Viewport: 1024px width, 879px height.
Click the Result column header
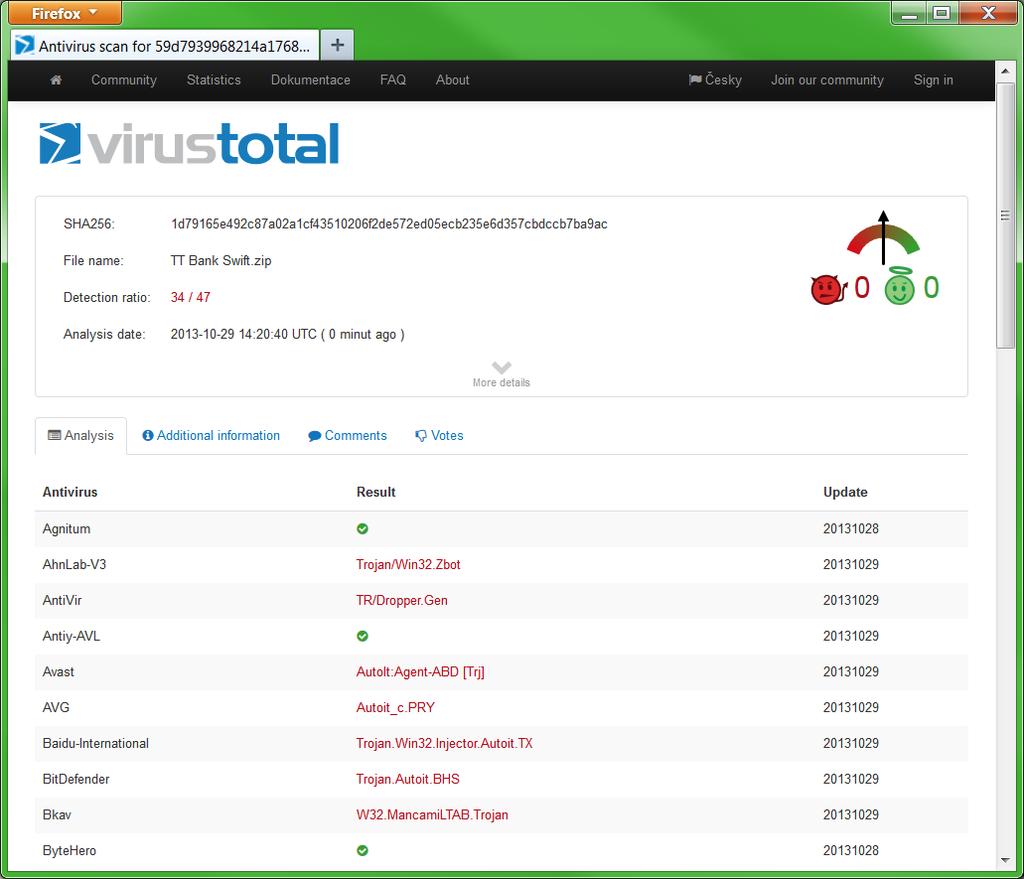click(376, 492)
